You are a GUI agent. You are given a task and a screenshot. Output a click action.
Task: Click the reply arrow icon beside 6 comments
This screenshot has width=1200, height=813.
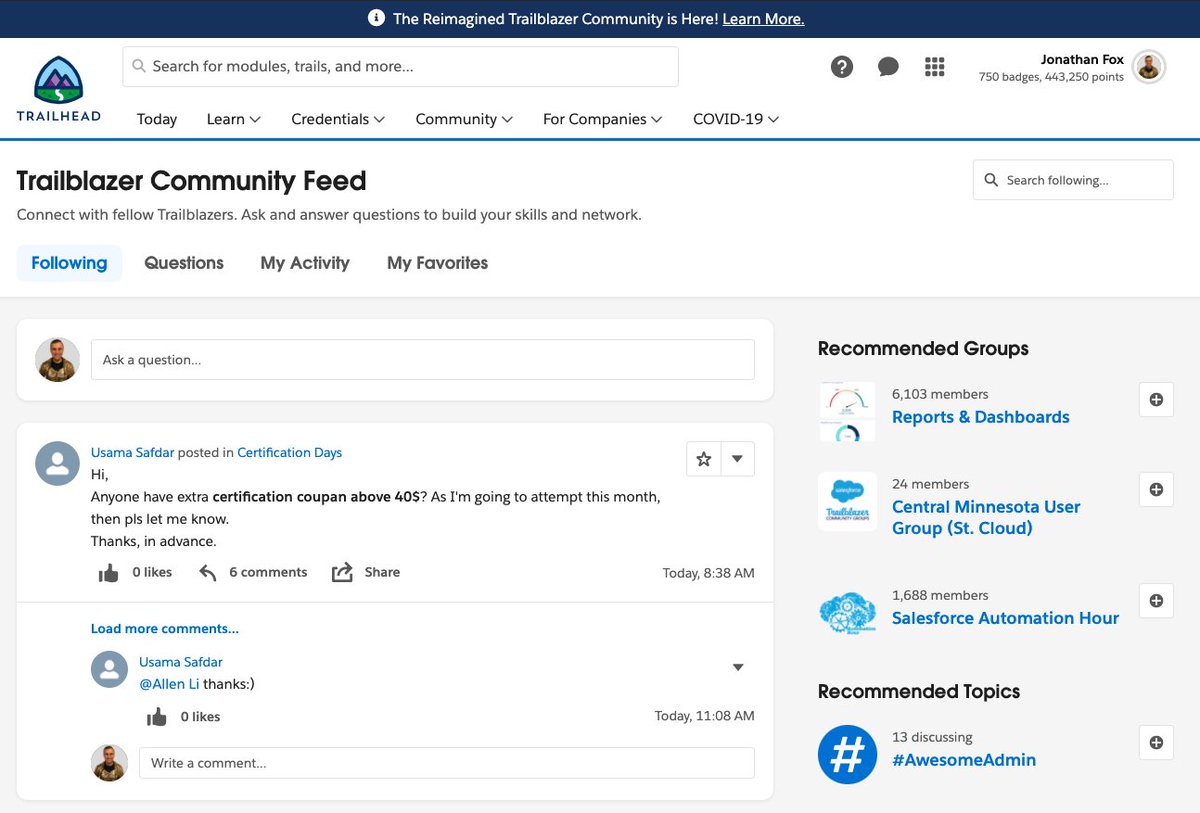(207, 572)
